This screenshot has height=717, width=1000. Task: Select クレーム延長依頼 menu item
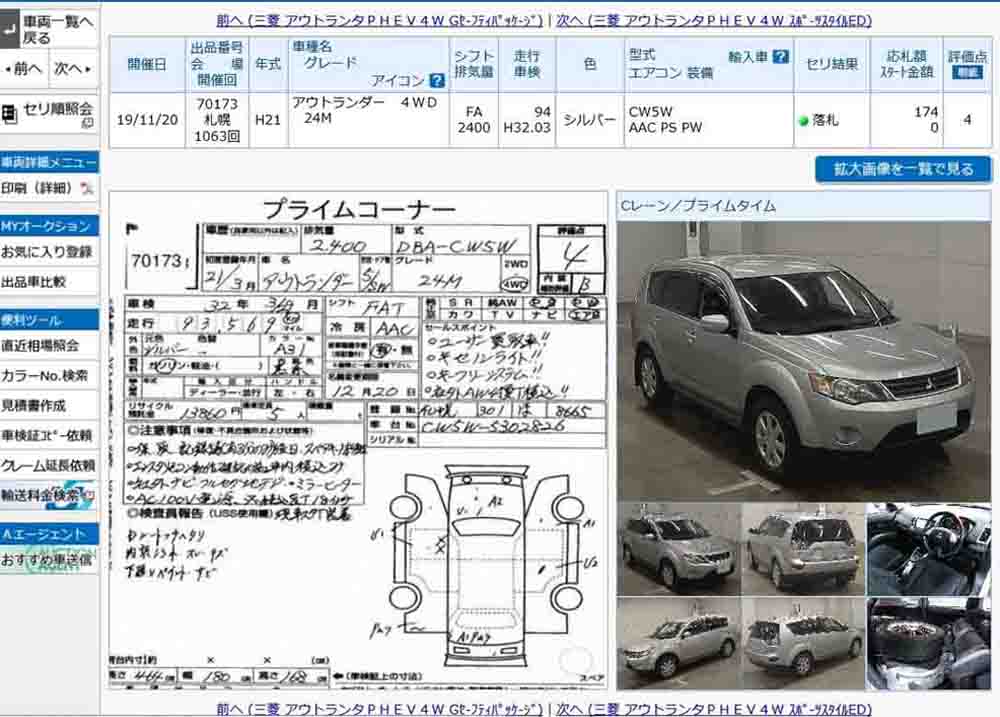point(49,465)
